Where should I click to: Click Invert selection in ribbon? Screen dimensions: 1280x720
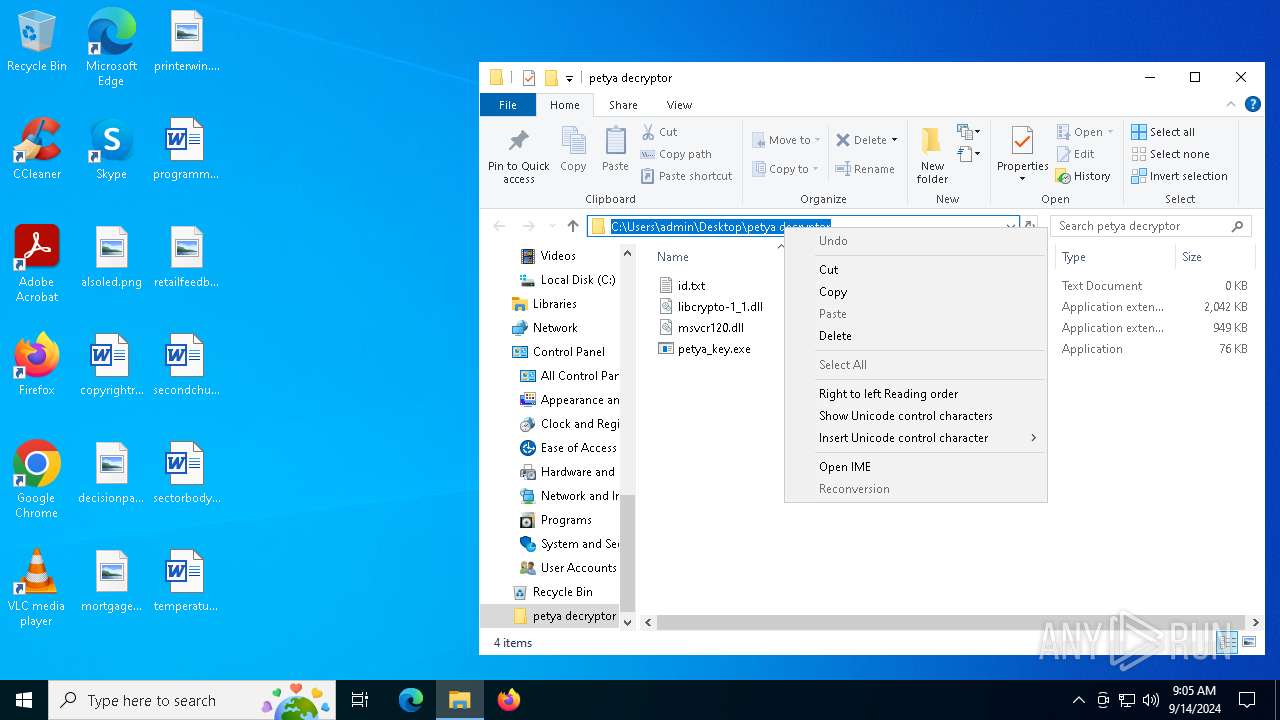point(1179,176)
